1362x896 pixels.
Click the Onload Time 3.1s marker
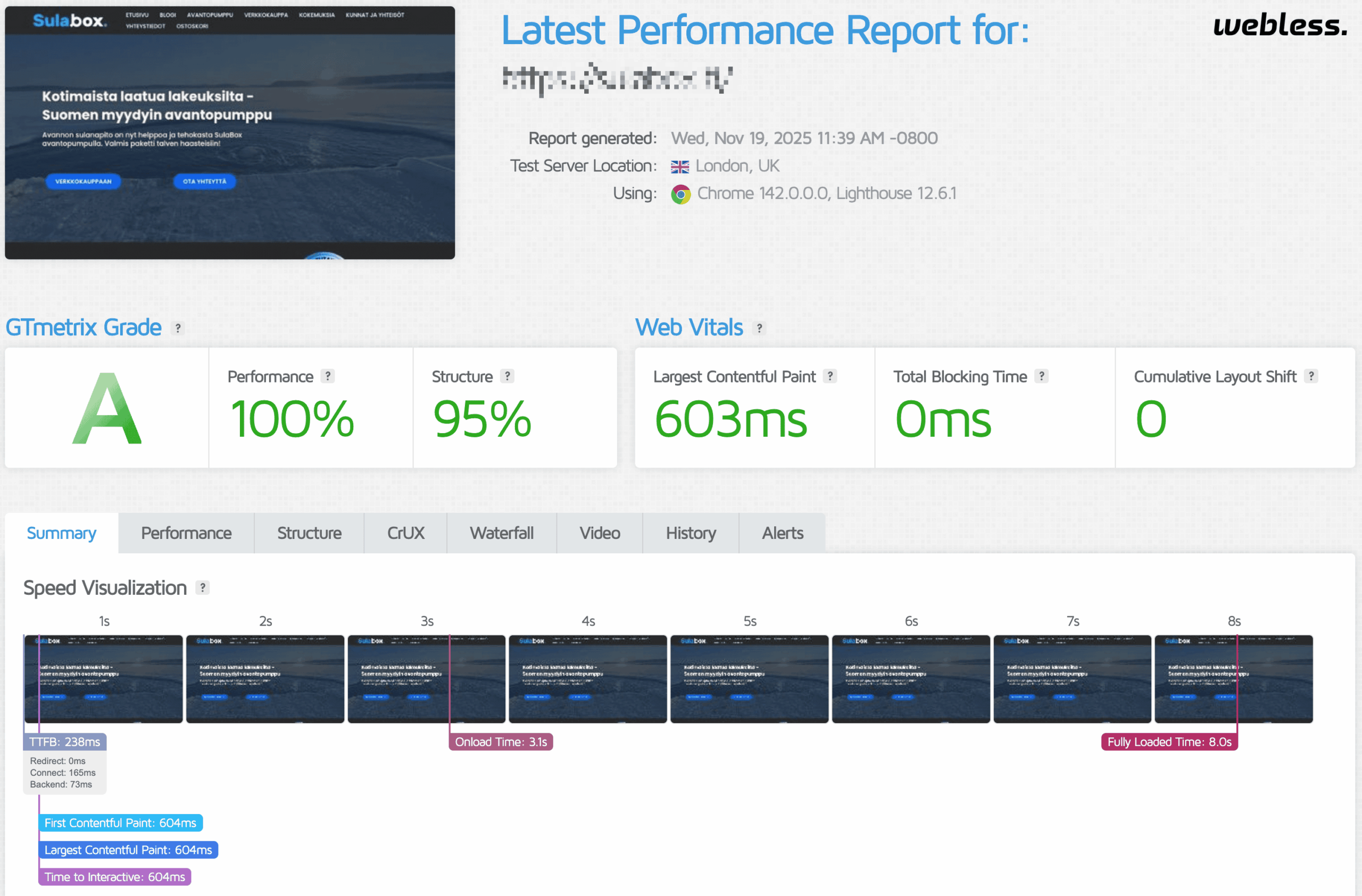[501, 742]
